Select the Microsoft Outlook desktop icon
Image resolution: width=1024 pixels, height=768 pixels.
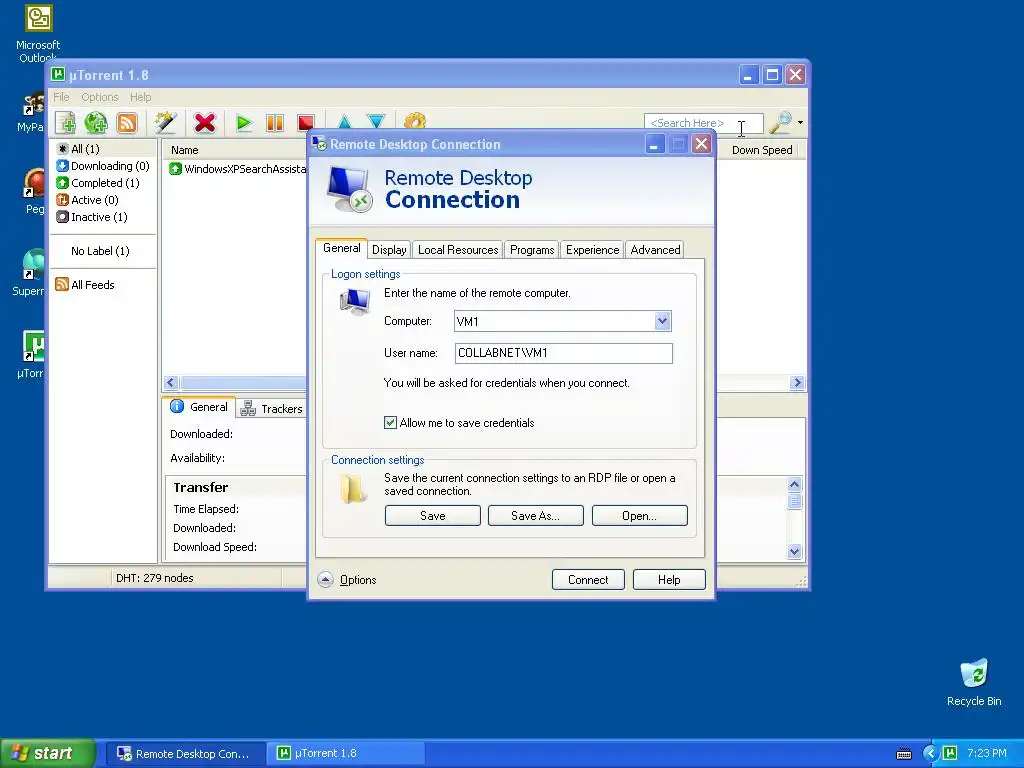click(38, 33)
